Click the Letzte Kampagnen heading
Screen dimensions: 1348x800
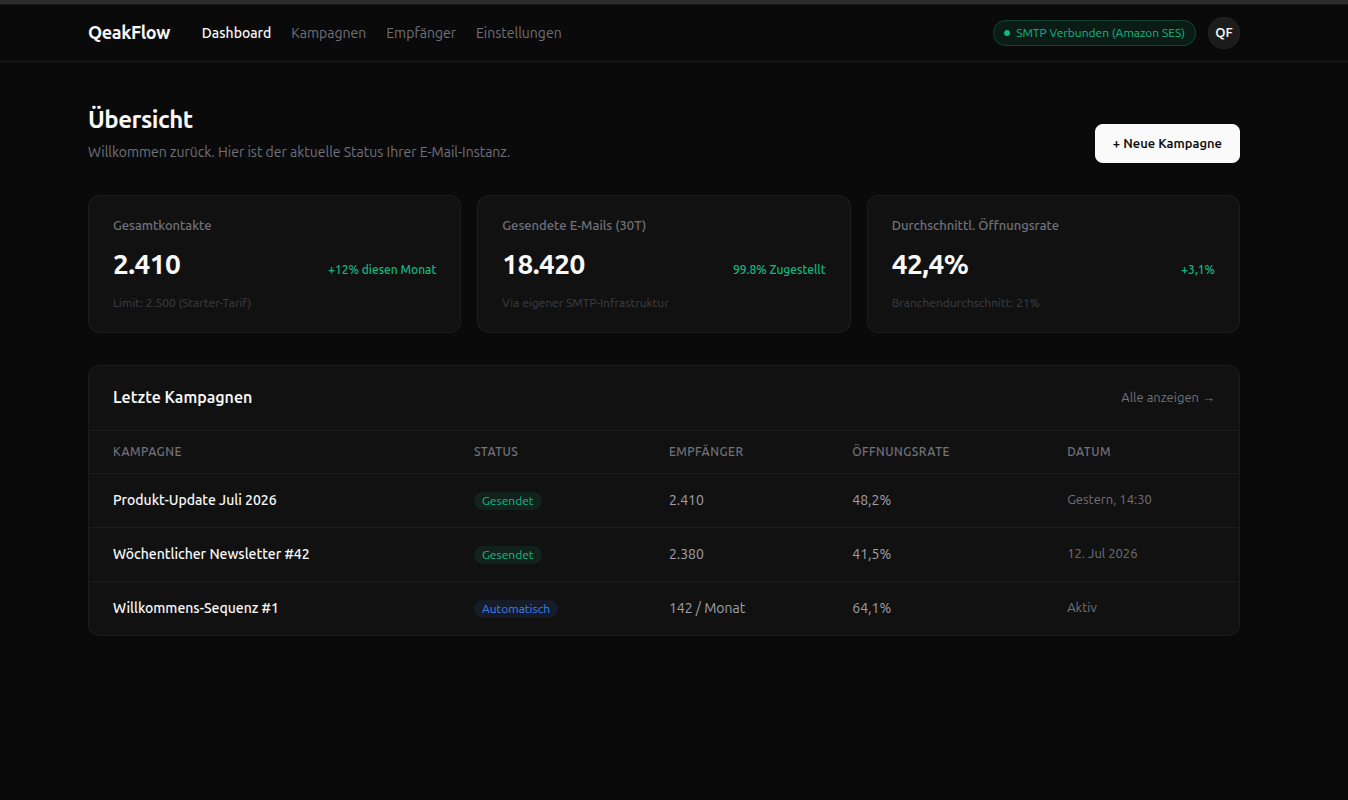tap(183, 398)
